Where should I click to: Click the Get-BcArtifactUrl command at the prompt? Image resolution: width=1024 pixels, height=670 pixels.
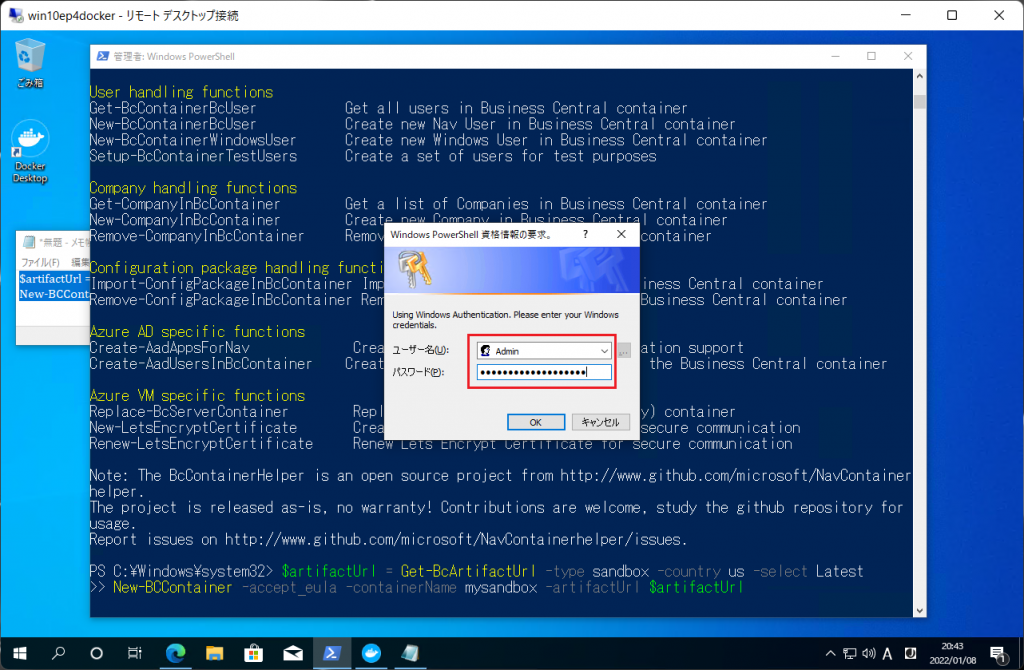tap(468, 571)
